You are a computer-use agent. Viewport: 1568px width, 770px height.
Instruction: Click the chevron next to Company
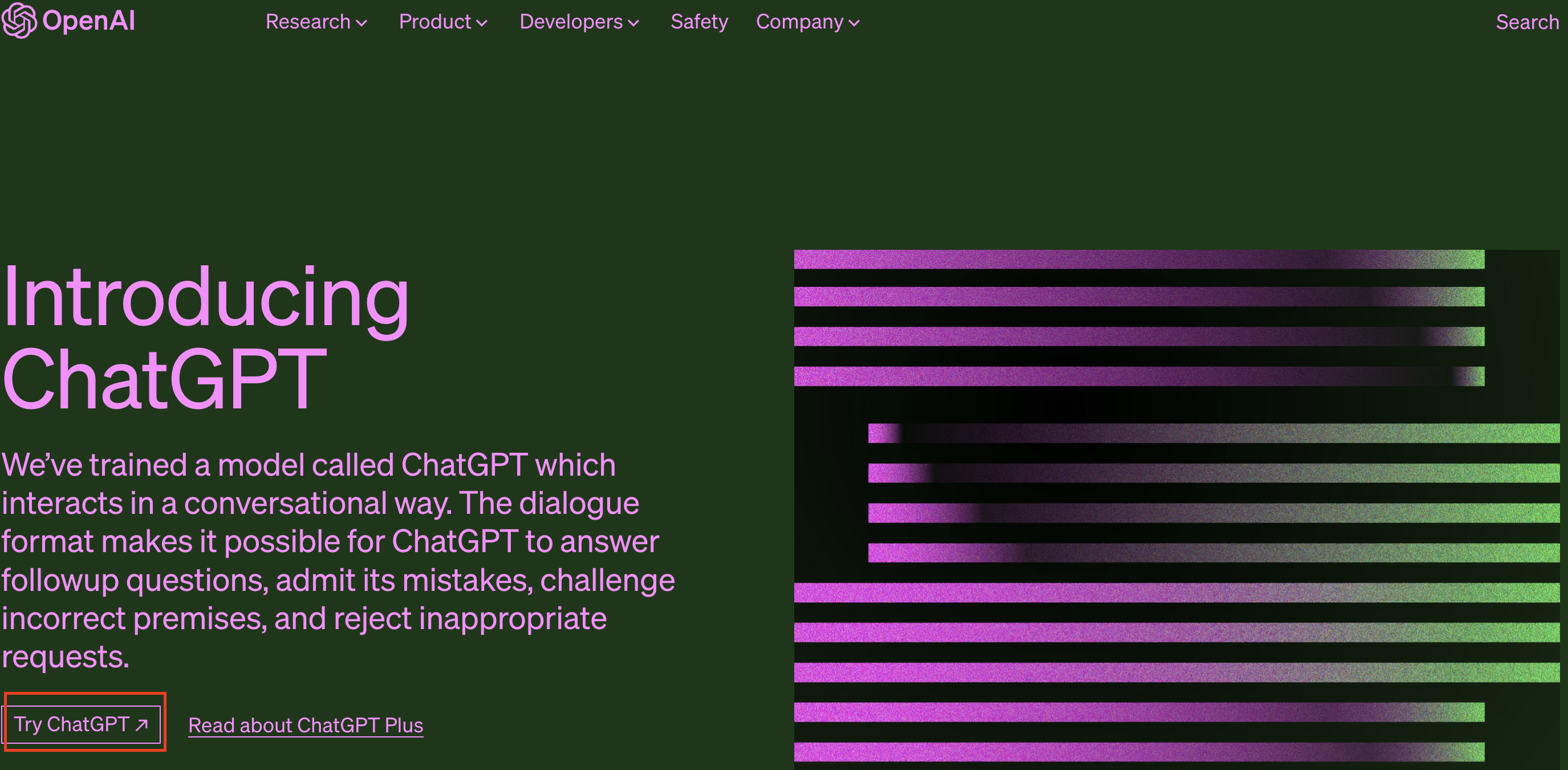(x=855, y=23)
